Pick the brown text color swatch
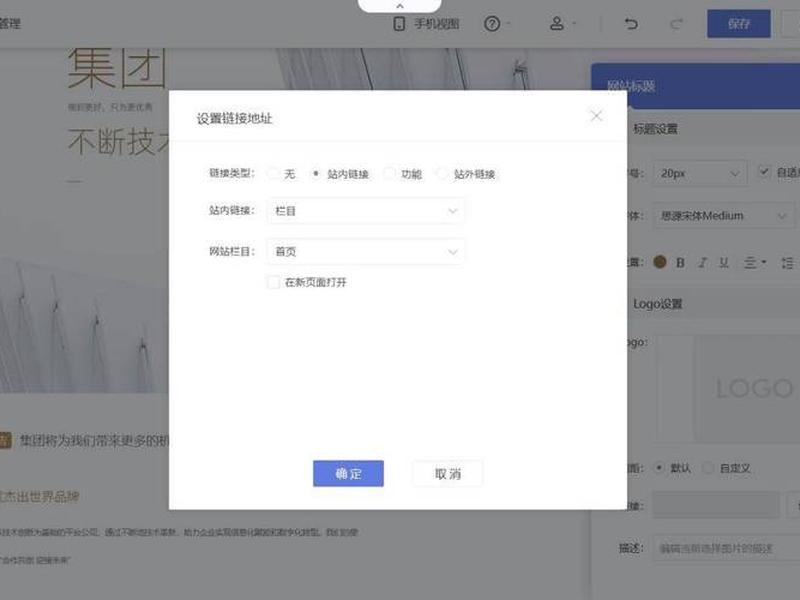This screenshot has width=800, height=600. click(x=660, y=262)
